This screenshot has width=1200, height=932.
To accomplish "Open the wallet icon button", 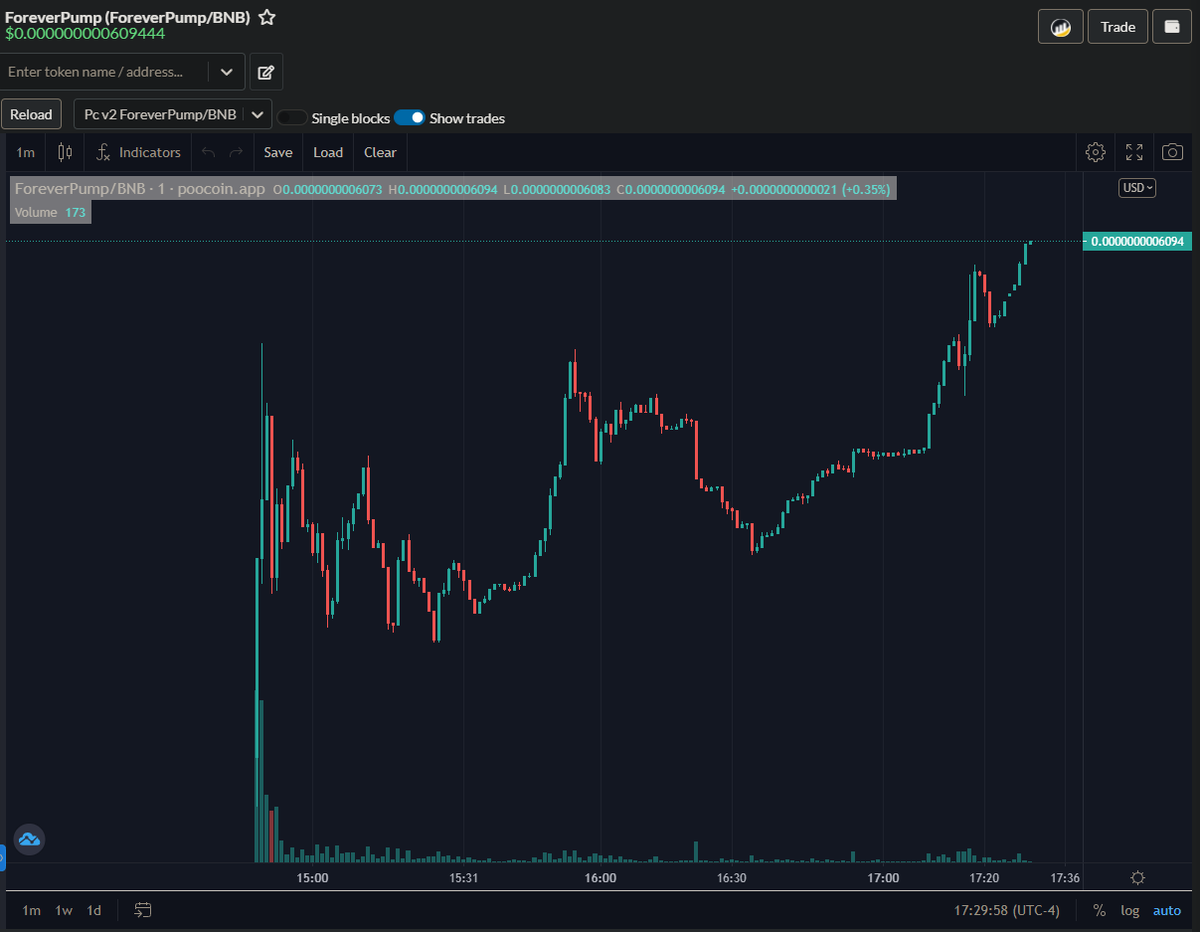I will pyautogui.click(x=1172, y=27).
